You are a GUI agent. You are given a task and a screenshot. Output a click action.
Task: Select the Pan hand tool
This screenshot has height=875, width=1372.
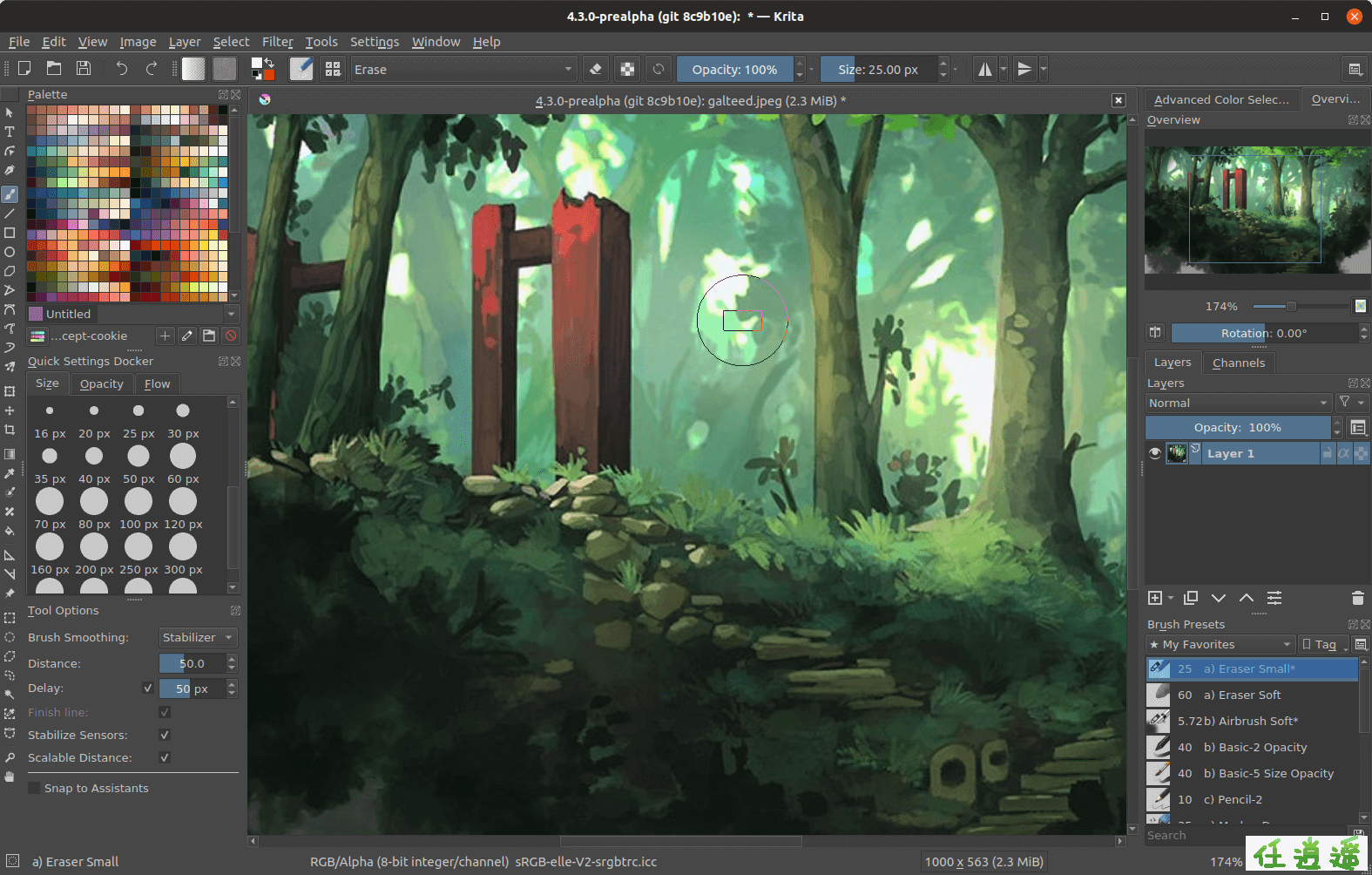(10, 777)
